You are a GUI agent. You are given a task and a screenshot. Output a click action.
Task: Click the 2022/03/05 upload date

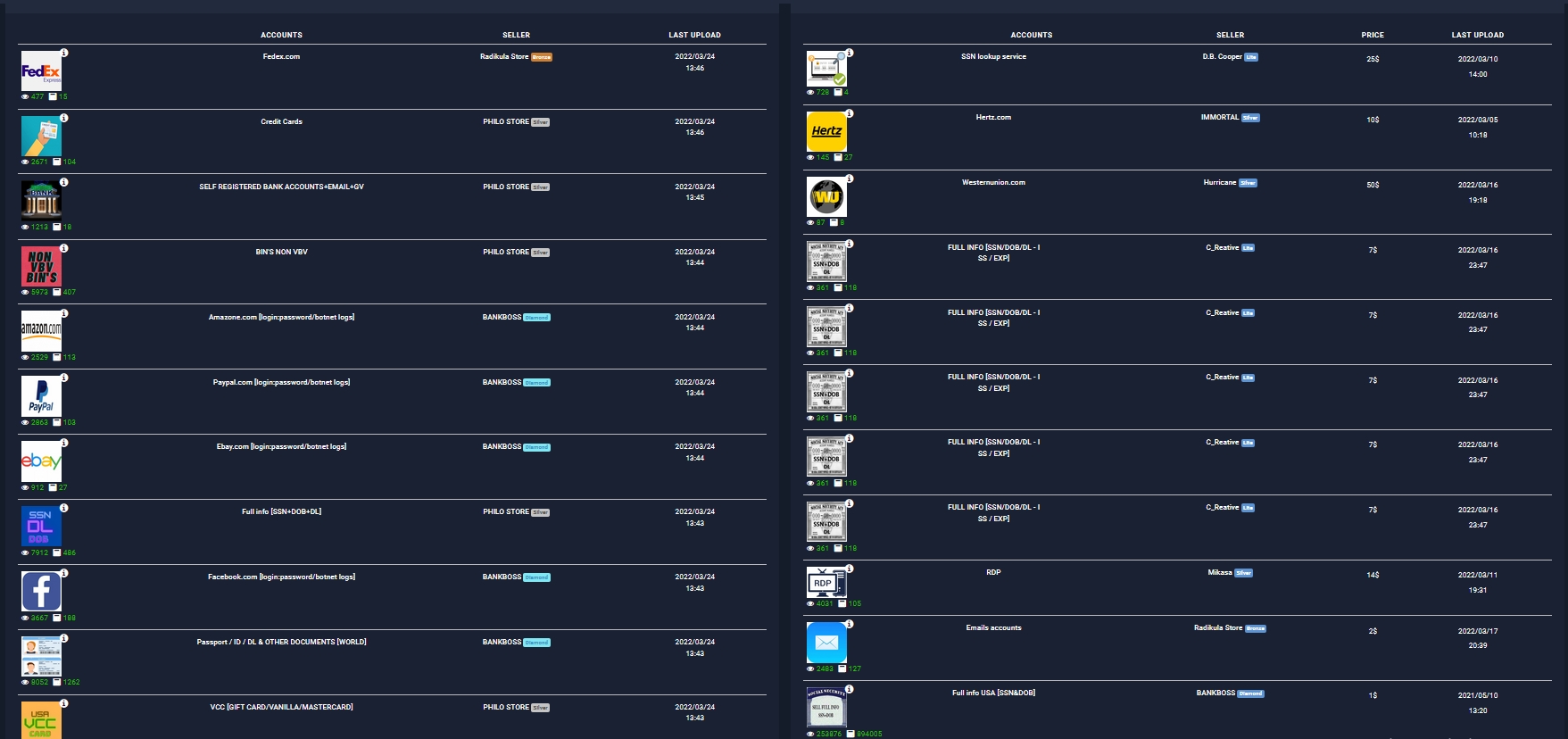click(x=1478, y=120)
